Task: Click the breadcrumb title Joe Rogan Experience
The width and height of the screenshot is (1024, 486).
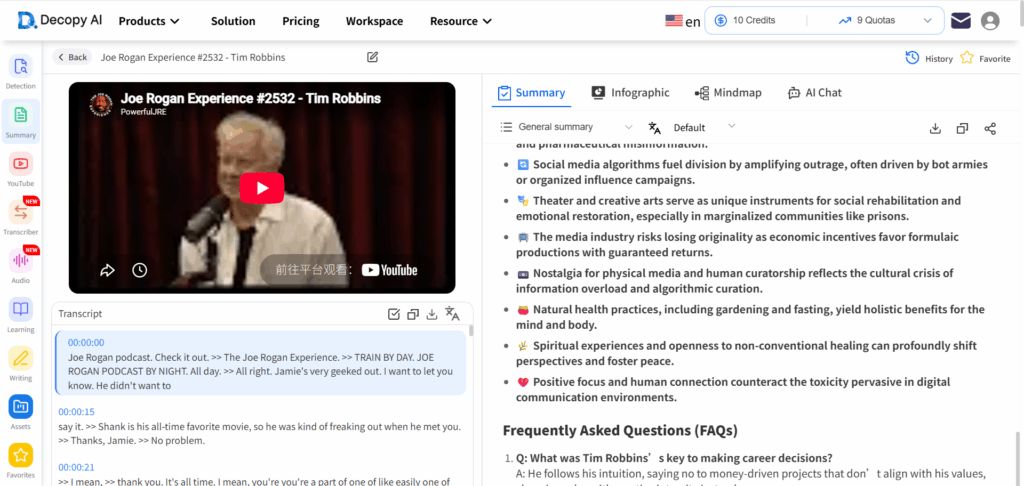Action: (x=193, y=57)
